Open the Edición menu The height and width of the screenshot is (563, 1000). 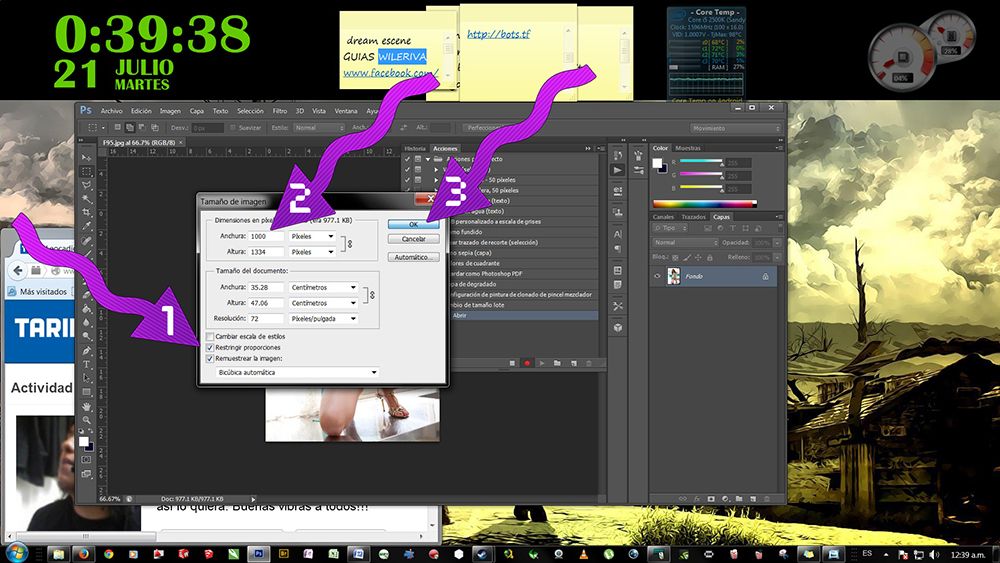[x=141, y=111]
